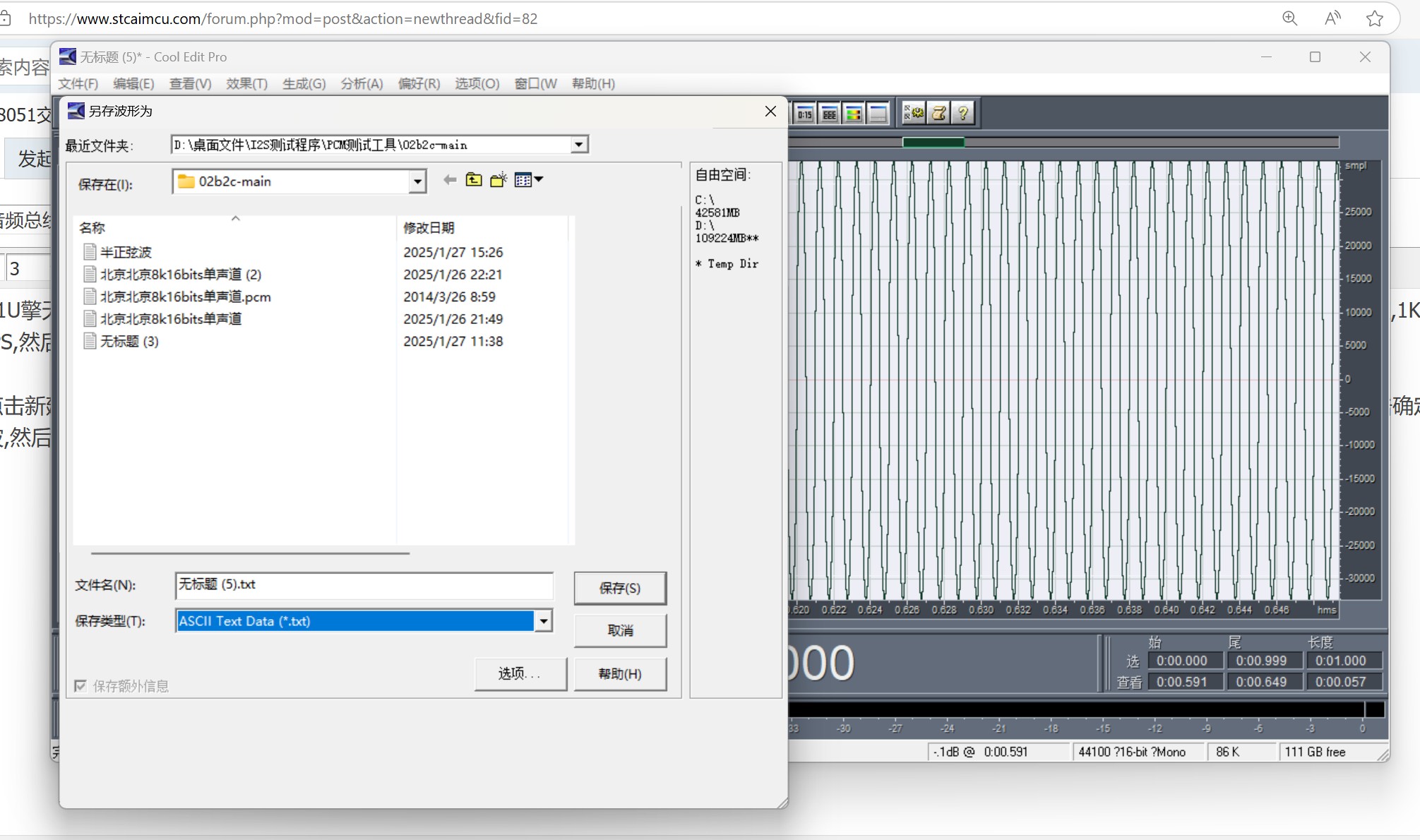Click the smpl vertical ruler label
1420x840 pixels.
[1356, 166]
